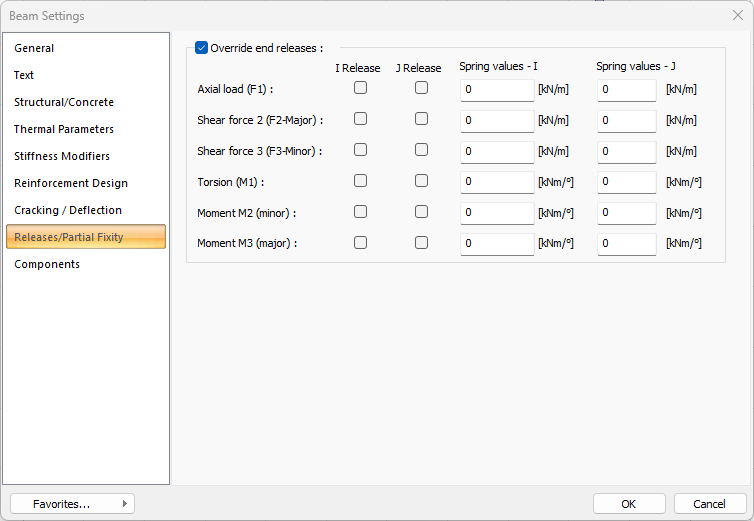Enable J Release for Torsion (M1)
The image size is (754, 521).
pyautogui.click(x=421, y=181)
